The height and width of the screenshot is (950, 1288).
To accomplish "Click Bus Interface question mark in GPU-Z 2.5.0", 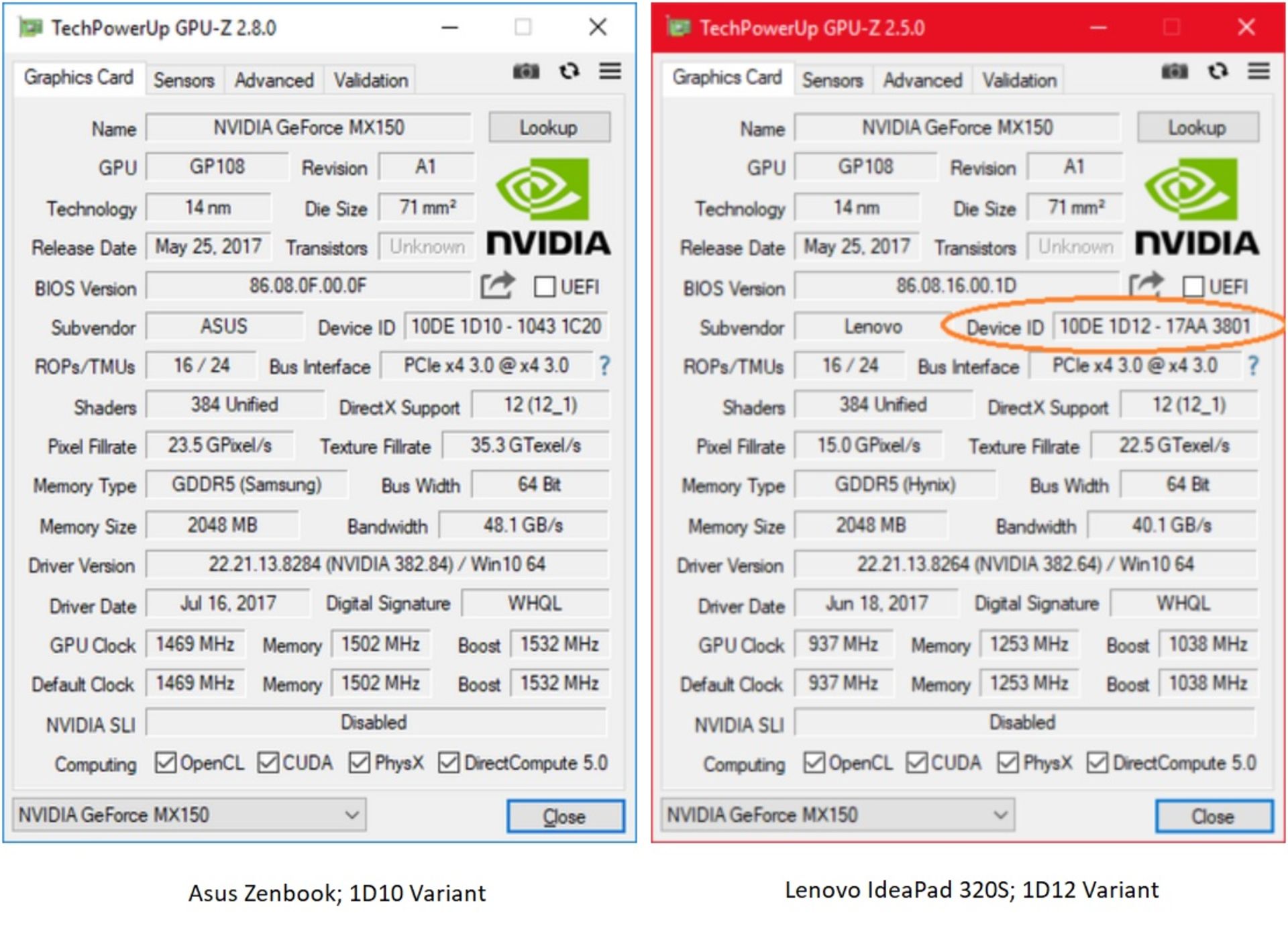I will pos(1253,366).
